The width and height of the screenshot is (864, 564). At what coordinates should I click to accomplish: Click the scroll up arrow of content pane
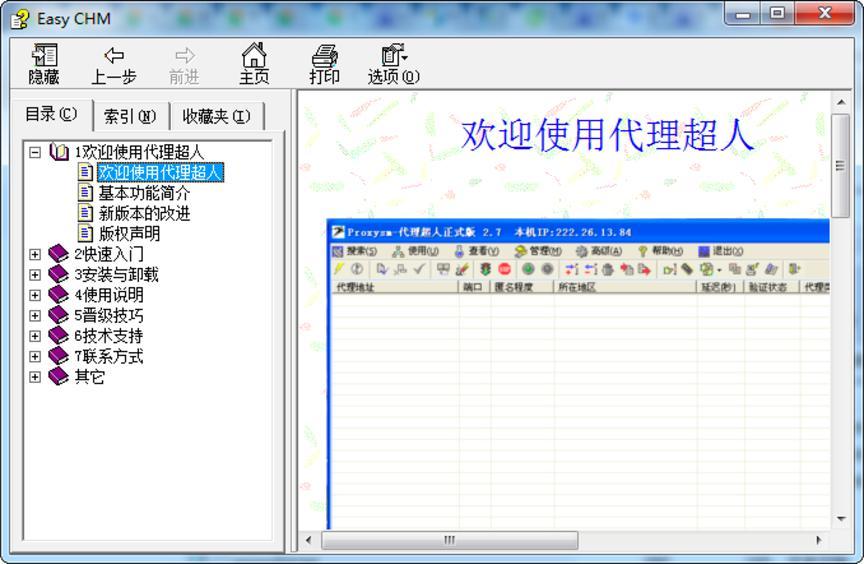tap(840, 102)
